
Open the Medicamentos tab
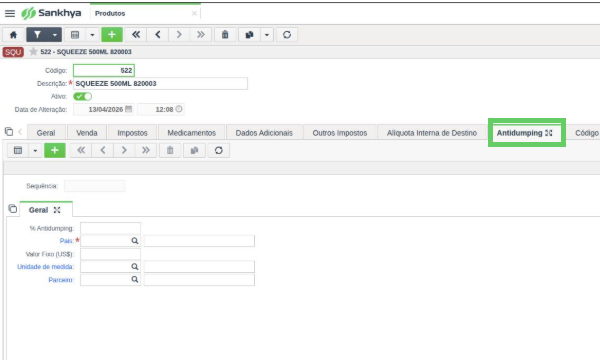(192, 133)
